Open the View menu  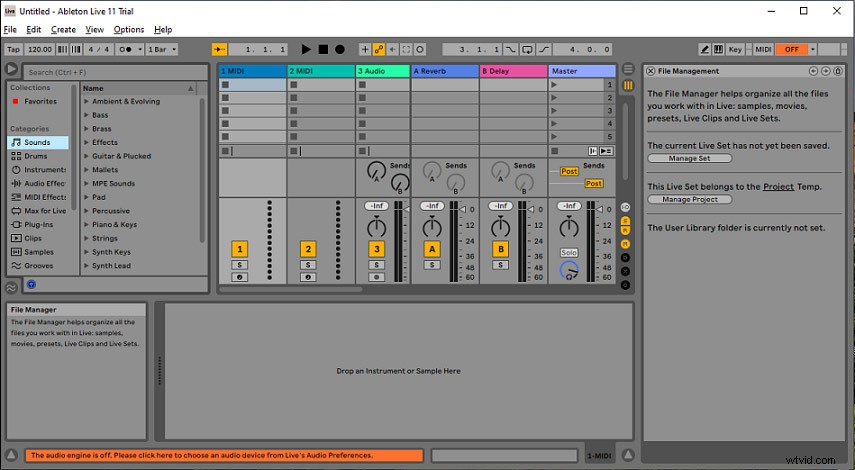coord(94,29)
